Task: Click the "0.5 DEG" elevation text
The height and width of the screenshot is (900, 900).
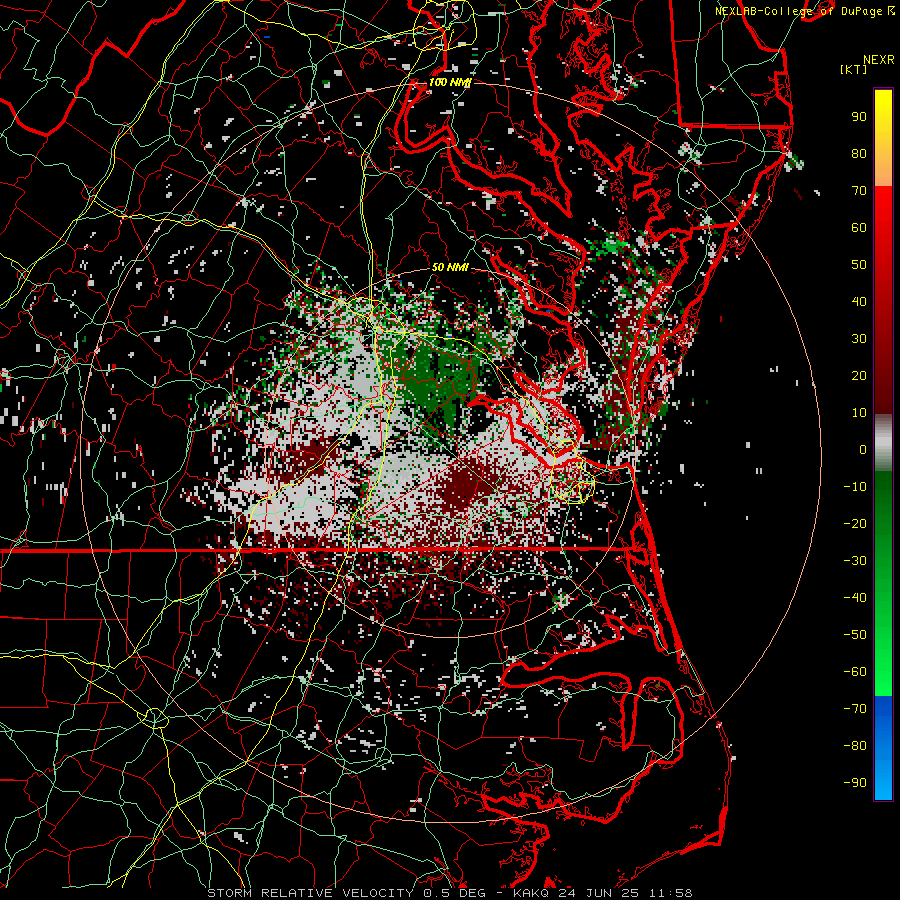Action: [x=453, y=893]
